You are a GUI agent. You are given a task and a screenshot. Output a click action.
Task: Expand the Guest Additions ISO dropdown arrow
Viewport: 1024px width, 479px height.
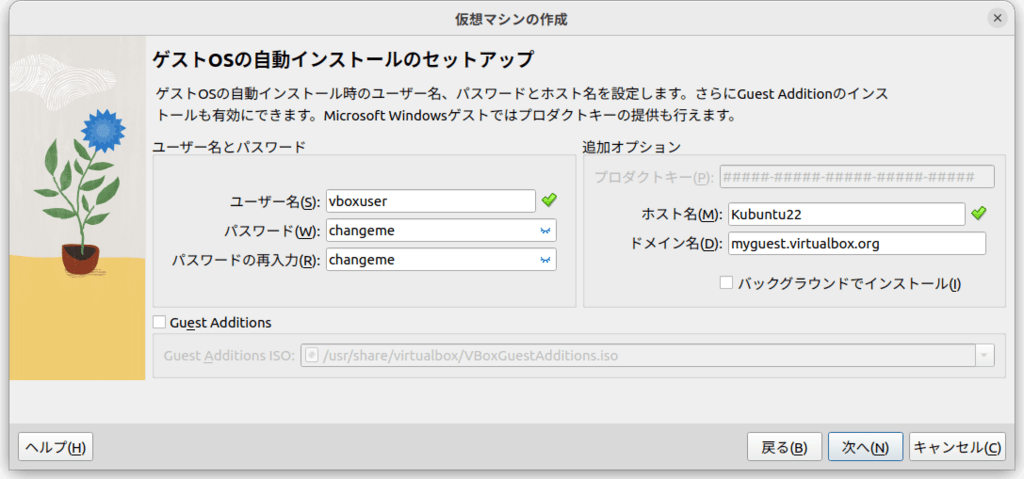984,355
